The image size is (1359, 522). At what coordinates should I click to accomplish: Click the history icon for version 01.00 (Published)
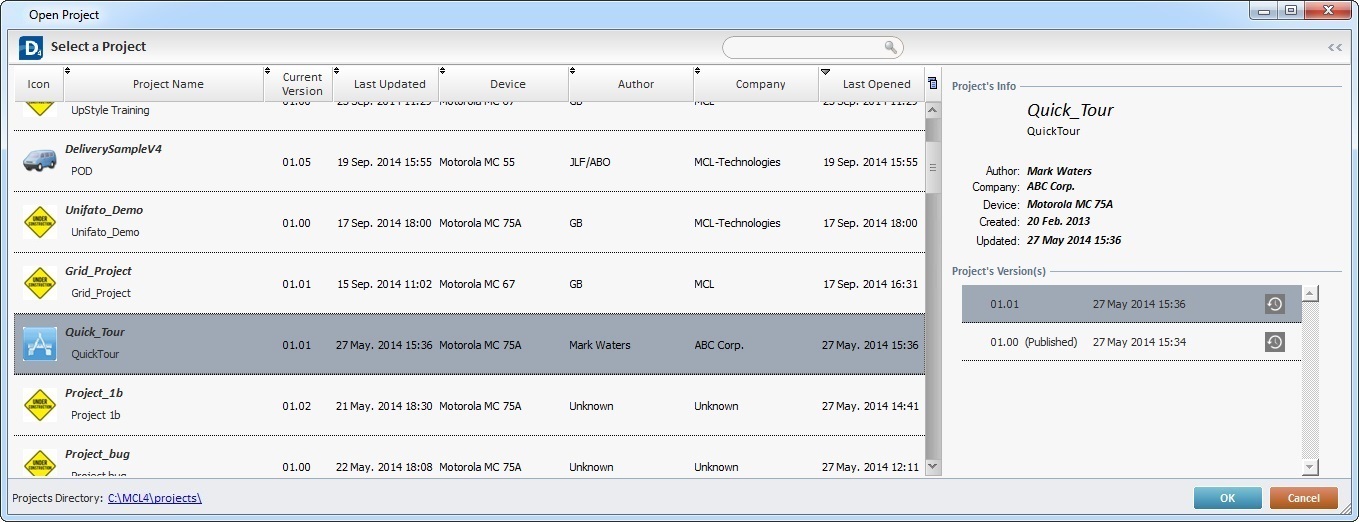click(x=1274, y=342)
